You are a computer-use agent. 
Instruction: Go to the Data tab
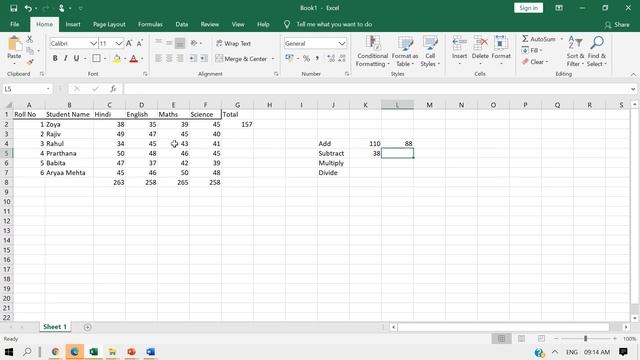(x=182, y=24)
